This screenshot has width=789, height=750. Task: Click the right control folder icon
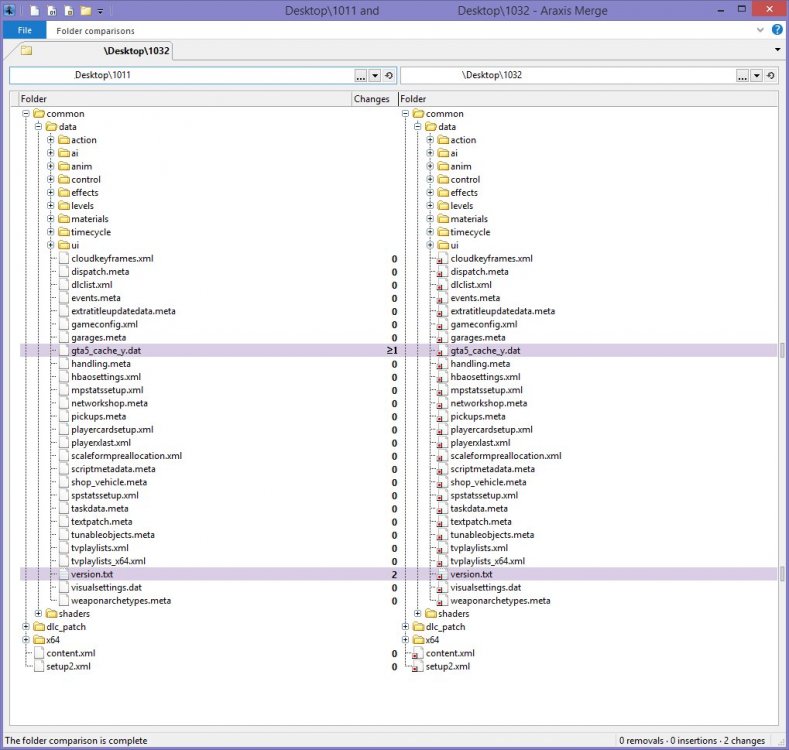443,180
